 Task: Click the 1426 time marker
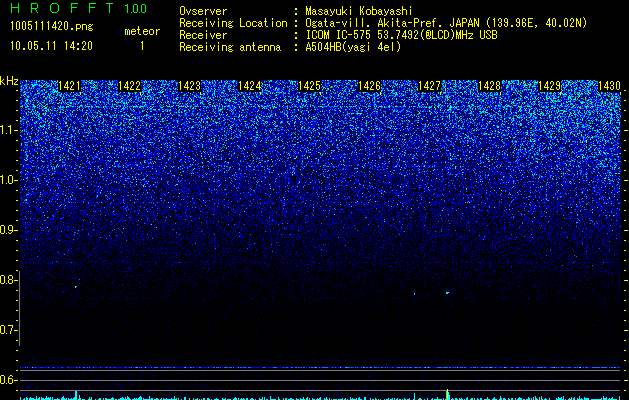369,86
